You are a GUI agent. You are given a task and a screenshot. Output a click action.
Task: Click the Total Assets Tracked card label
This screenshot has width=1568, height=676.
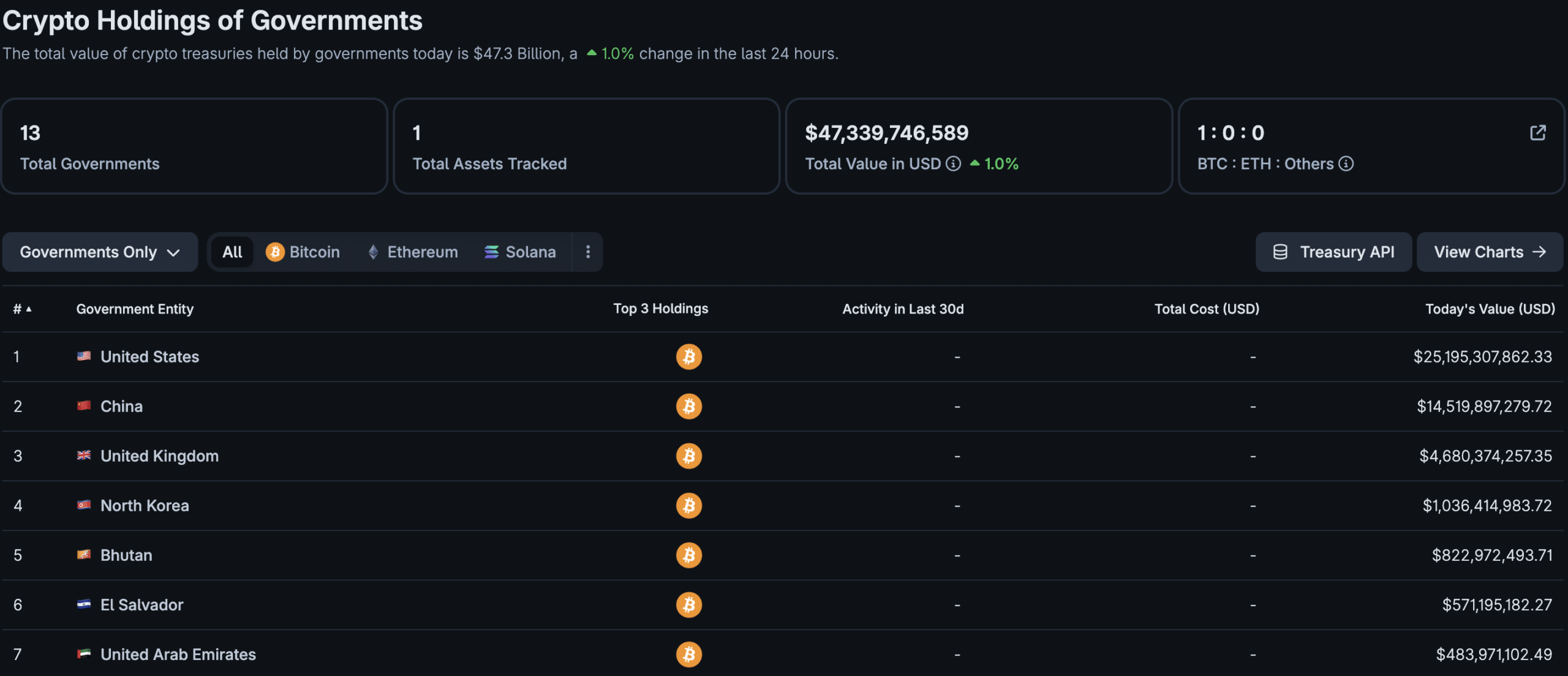point(489,163)
